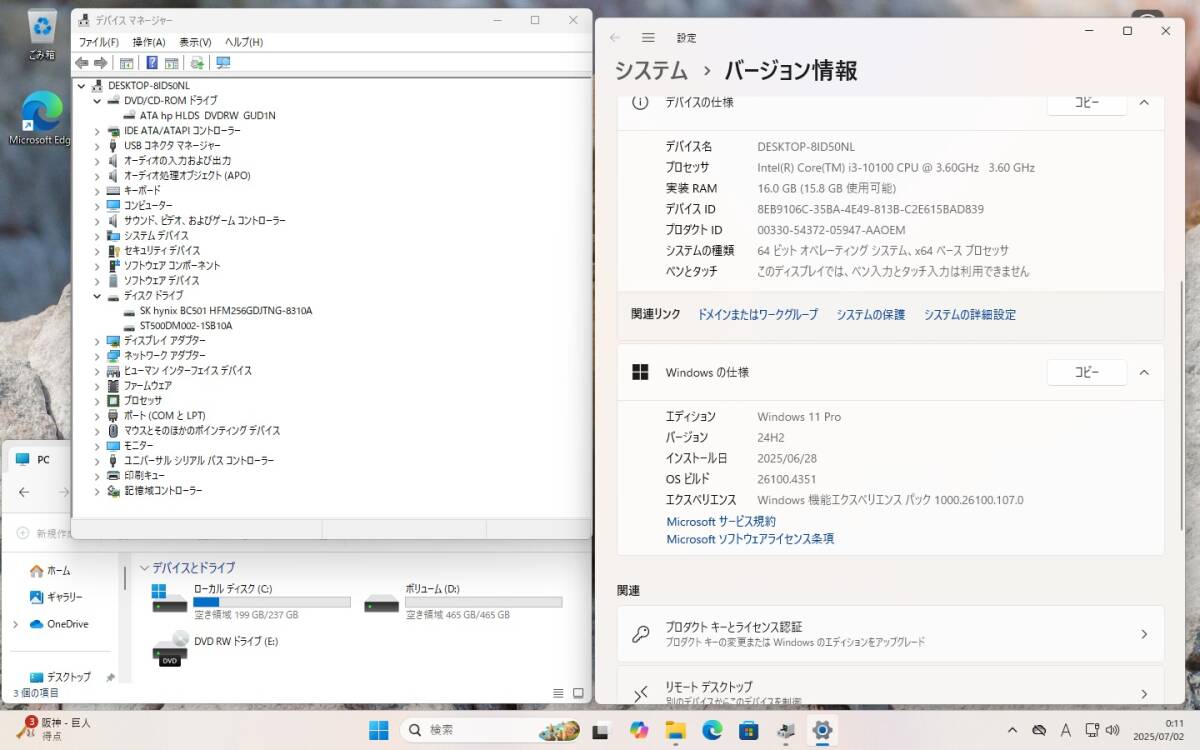Open the blue Help icon in Device Manager toolbar
The width and height of the screenshot is (1200, 750).
coord(152,63)
